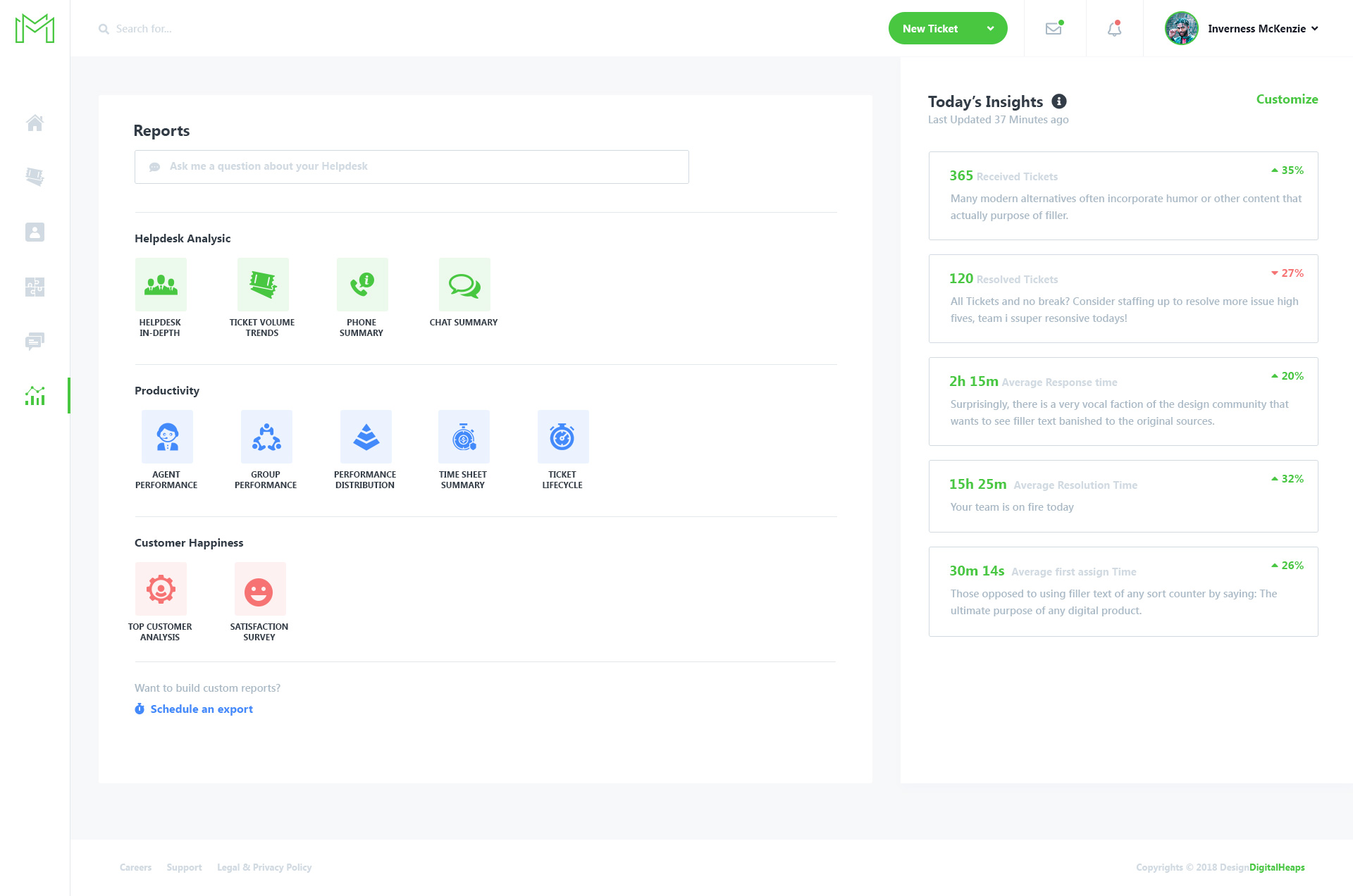Open the inbox envelope icon
The width and height of the screenshot is (1353, 896).
1054,28
